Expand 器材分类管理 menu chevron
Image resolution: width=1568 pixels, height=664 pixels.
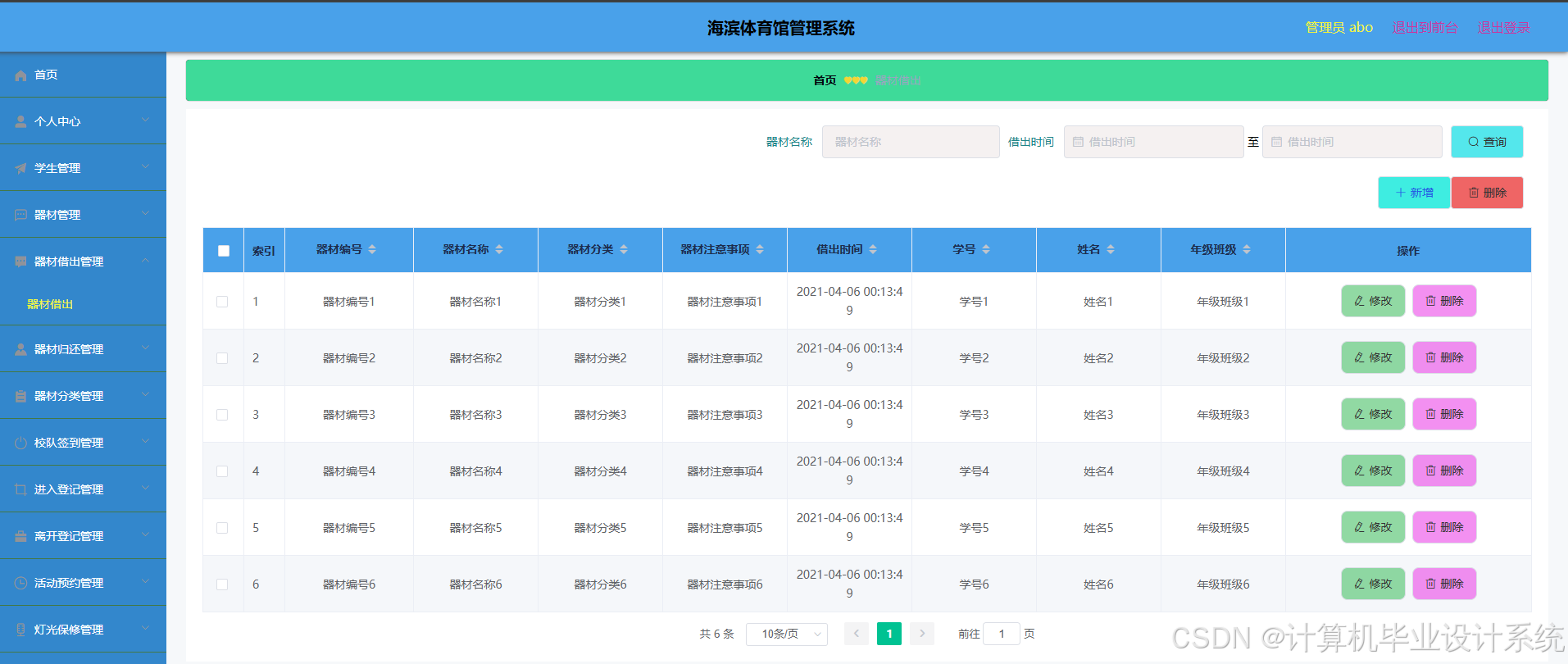tap(145, 395)
